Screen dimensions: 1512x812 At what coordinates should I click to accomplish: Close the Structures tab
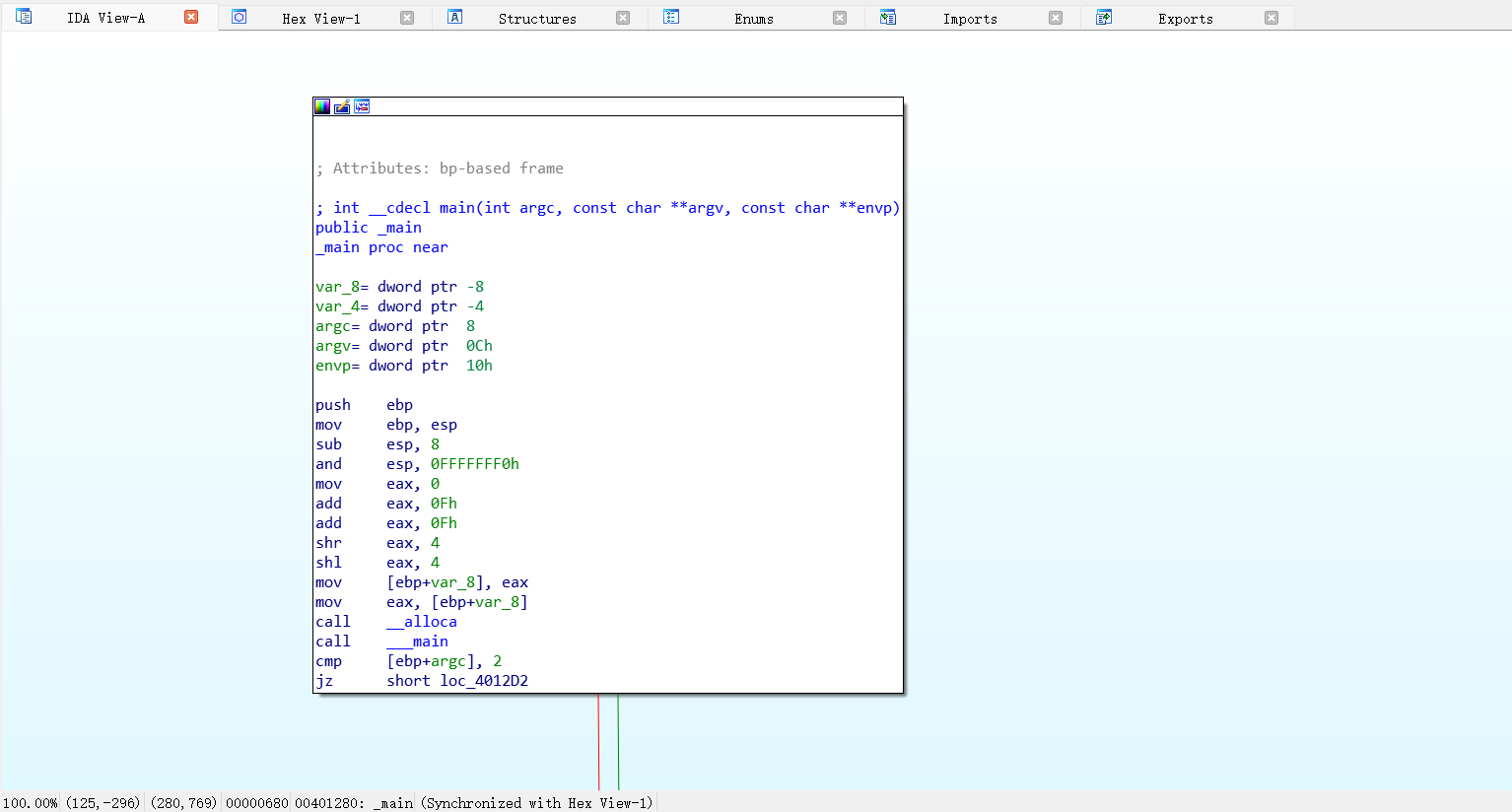(623, 18)
